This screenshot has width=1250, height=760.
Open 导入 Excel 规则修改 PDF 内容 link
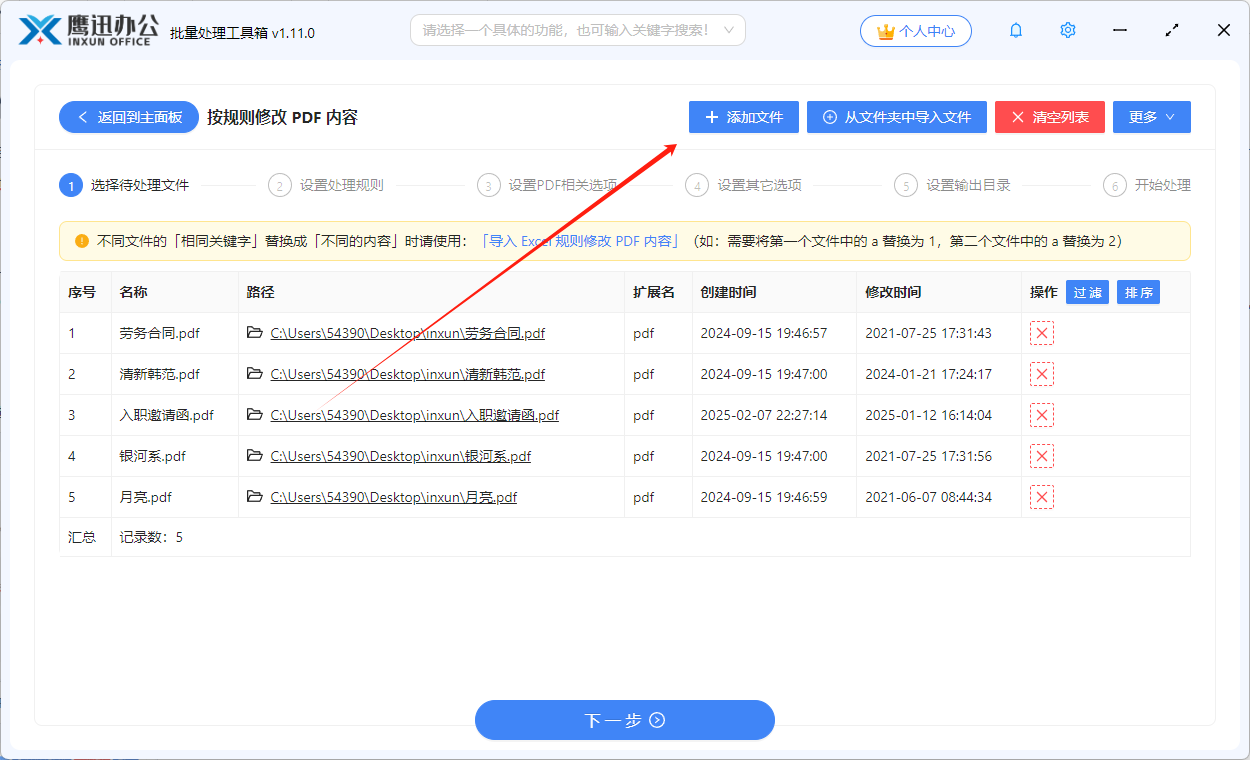[x=580, y=241]
